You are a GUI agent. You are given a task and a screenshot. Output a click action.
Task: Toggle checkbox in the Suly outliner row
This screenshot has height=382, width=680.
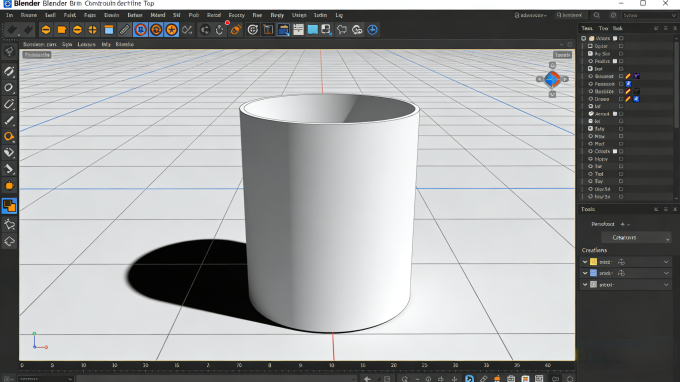[x=621, y=129]
